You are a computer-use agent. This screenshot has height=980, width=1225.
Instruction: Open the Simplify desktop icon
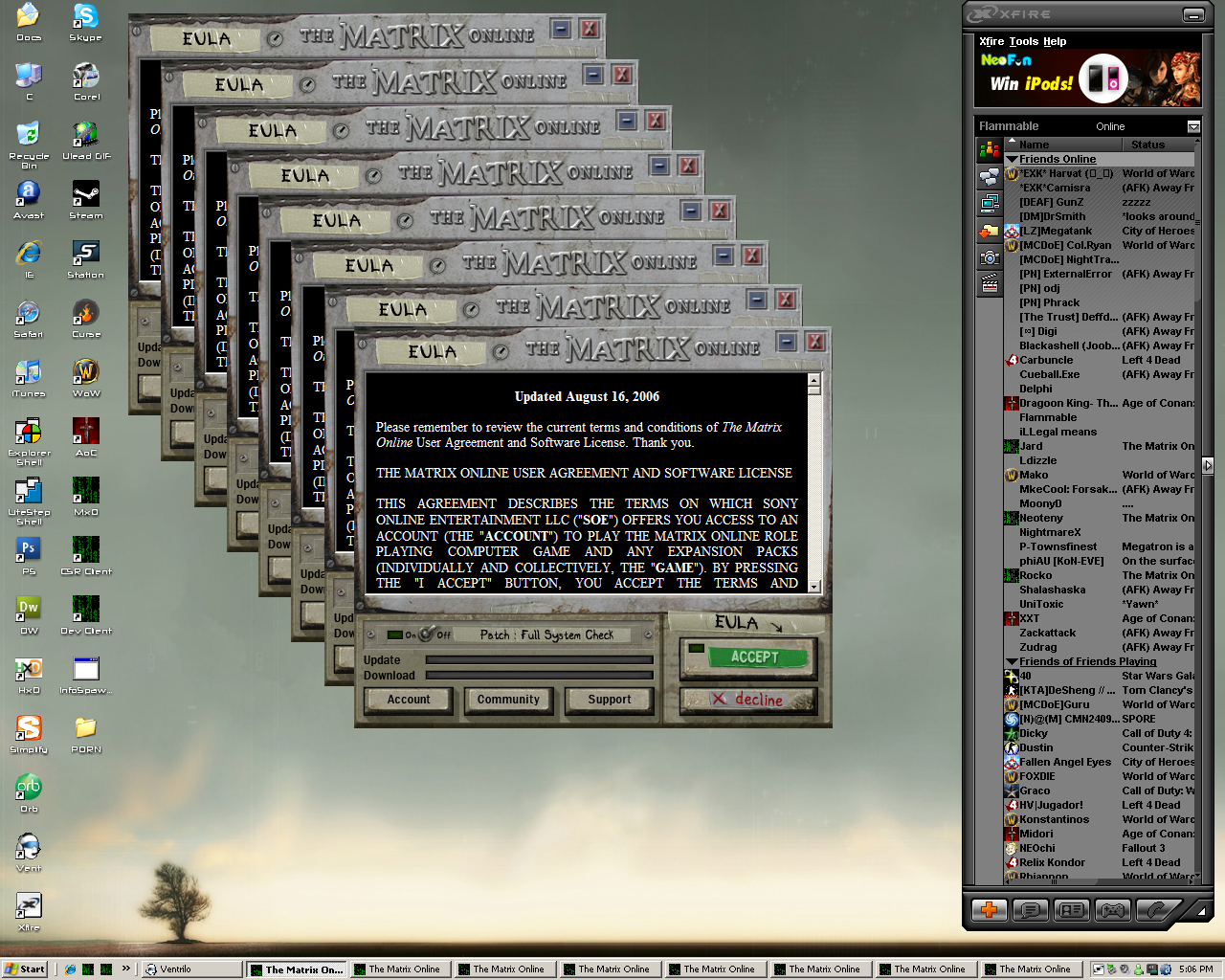(29, 734)
